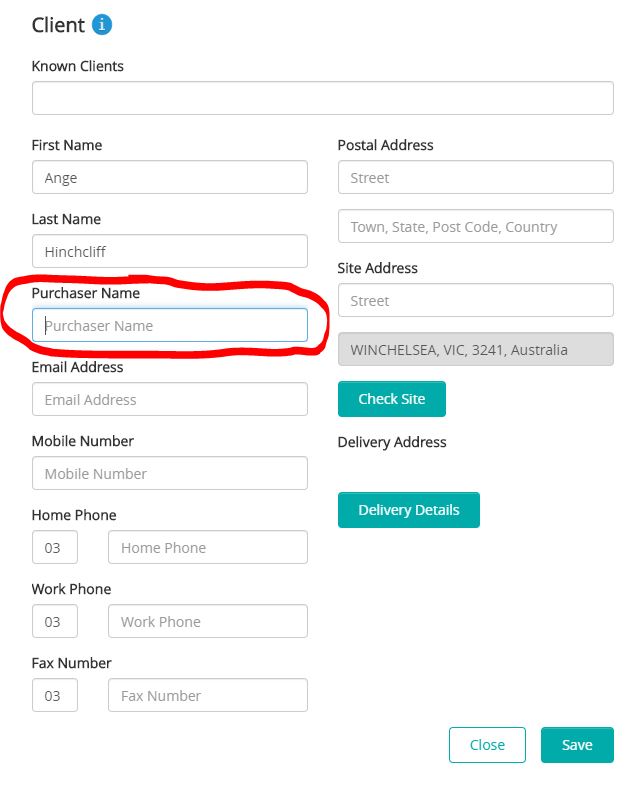This screenshot has width=627, height=804.
Task: Focus the postal Town, State, Post Code field
Action: click(x=475, y=227)
